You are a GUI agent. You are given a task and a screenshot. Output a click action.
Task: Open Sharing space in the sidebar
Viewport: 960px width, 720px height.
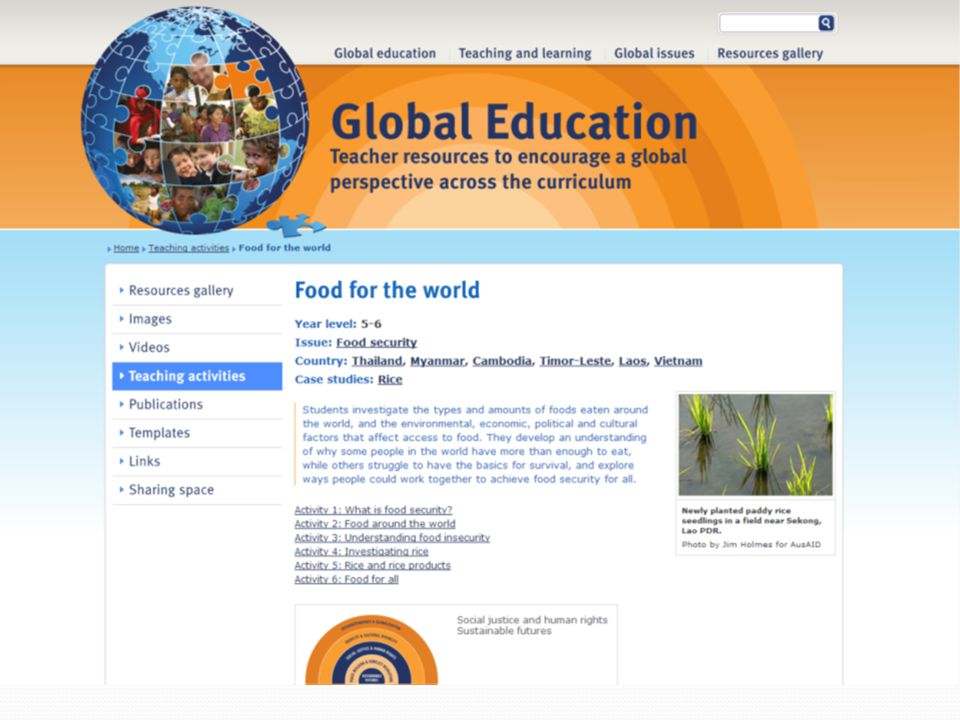pos(197,490)
